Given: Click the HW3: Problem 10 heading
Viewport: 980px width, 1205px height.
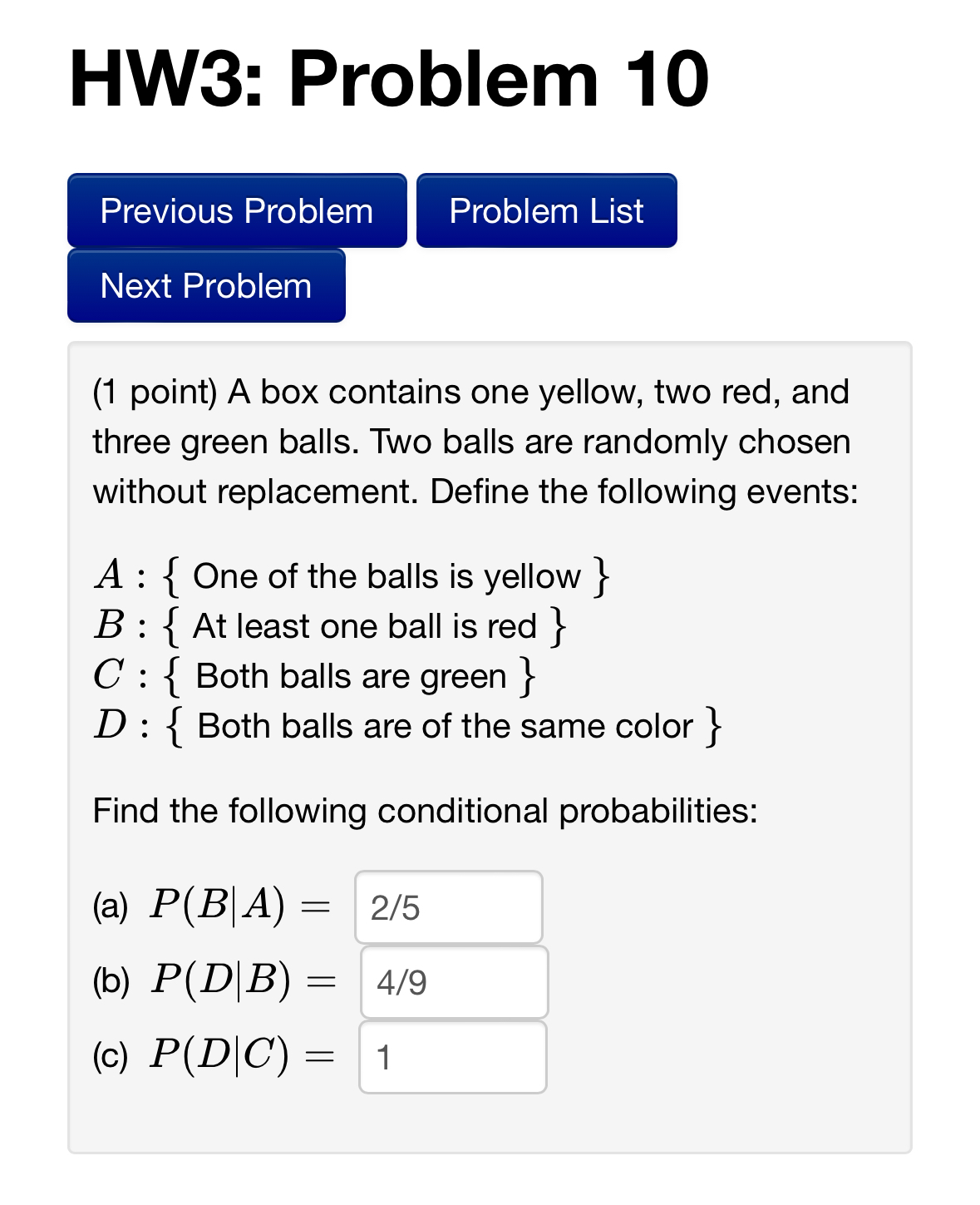Looking at the screenshot, I should [387, 79].
